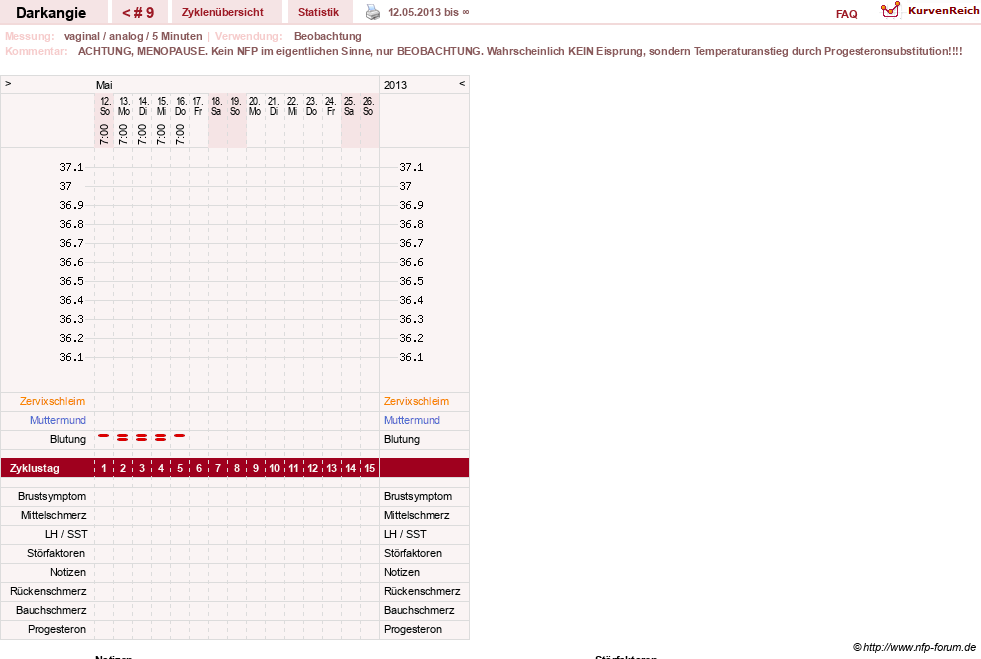
Task: Click the left LH / SST row label
Action: [x=66, y=534]
